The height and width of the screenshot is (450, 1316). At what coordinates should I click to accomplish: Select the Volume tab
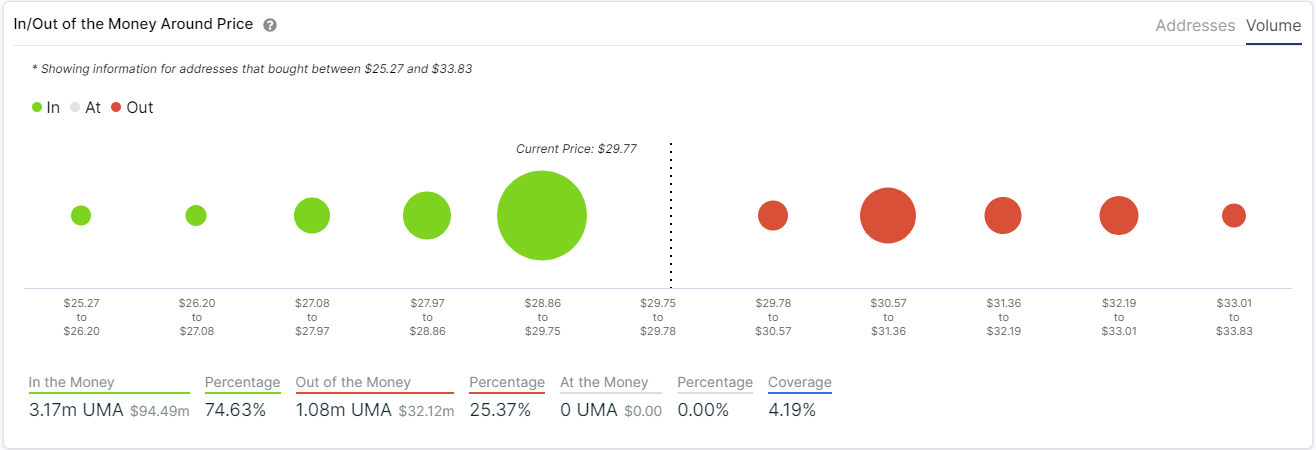1273,26
